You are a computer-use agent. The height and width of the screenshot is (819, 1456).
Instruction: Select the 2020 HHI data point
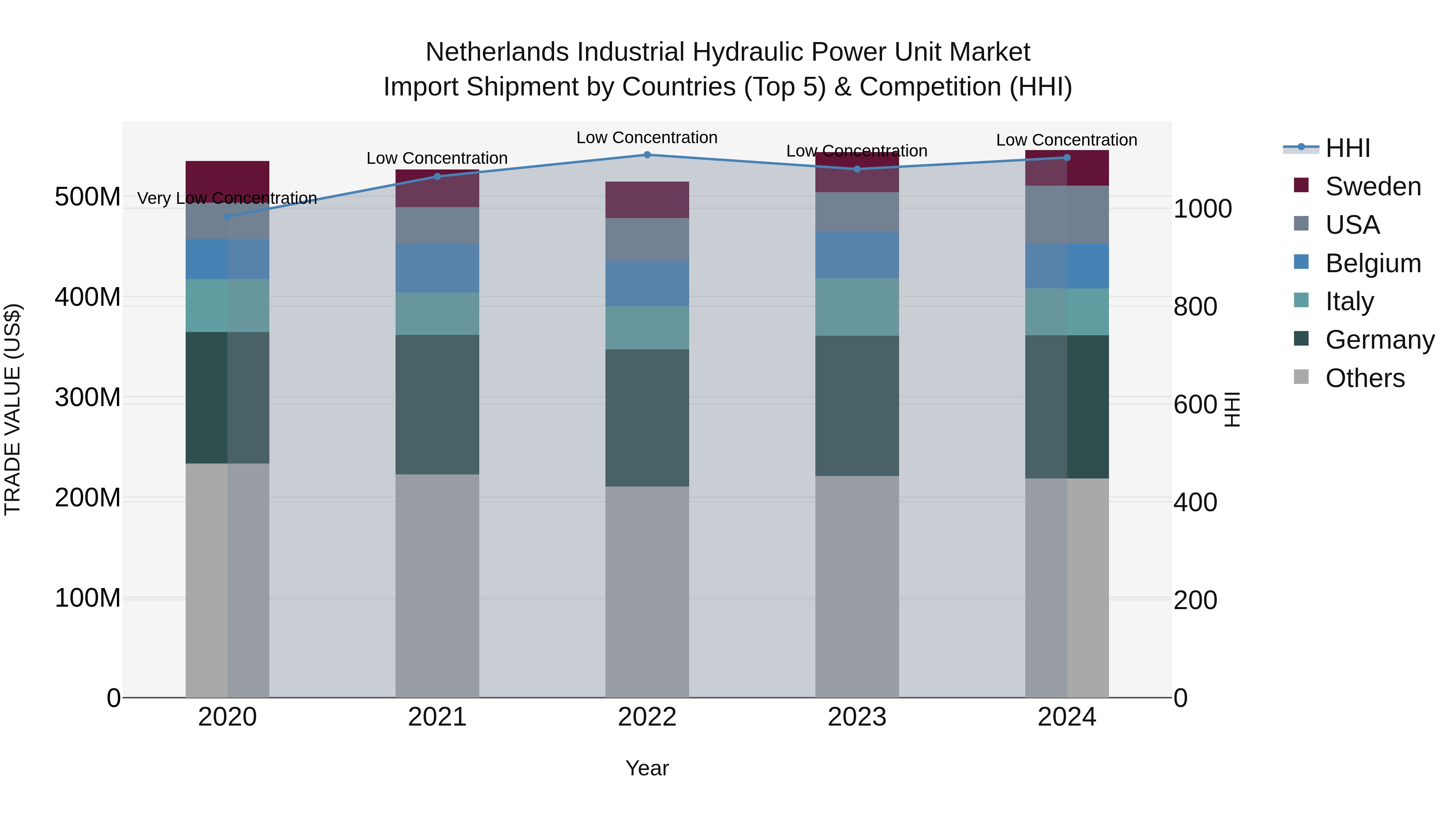[228, 216]
